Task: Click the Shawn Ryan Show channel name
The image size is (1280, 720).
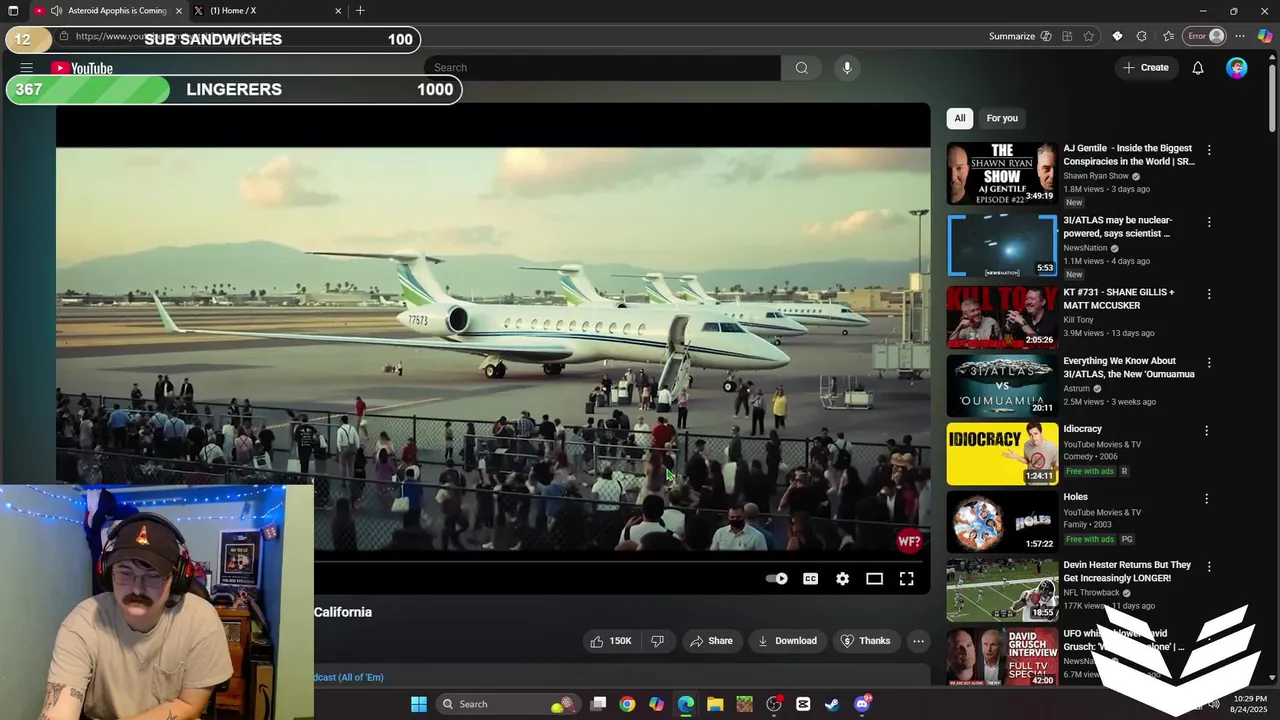Action: click(x=1096, y=176)
